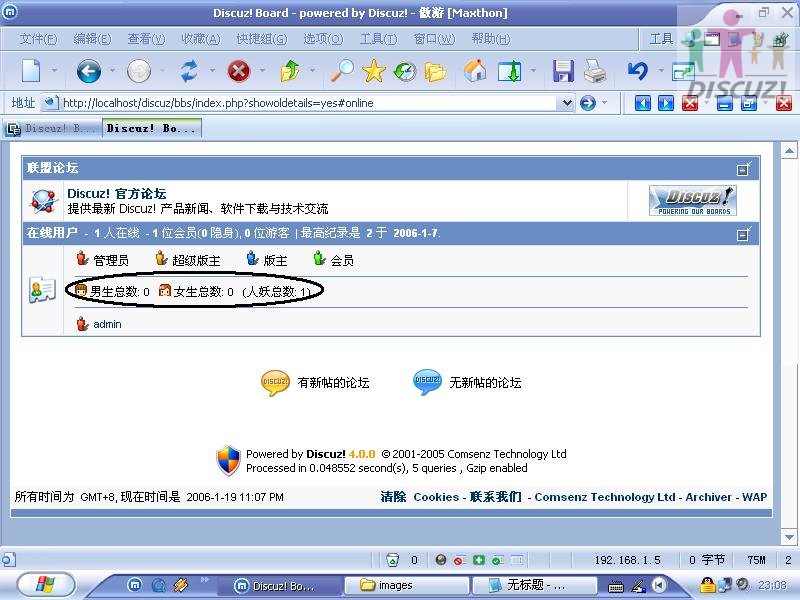Open Favorites with the yellow star icon

373,71
